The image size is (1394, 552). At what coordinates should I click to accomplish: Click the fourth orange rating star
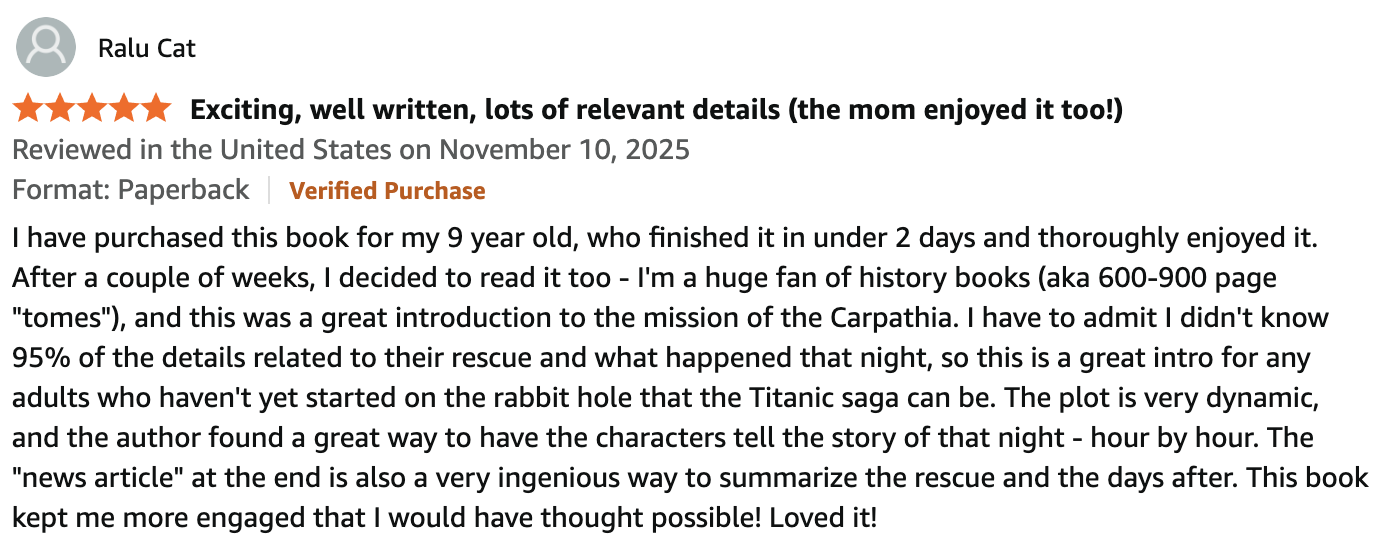124,109
